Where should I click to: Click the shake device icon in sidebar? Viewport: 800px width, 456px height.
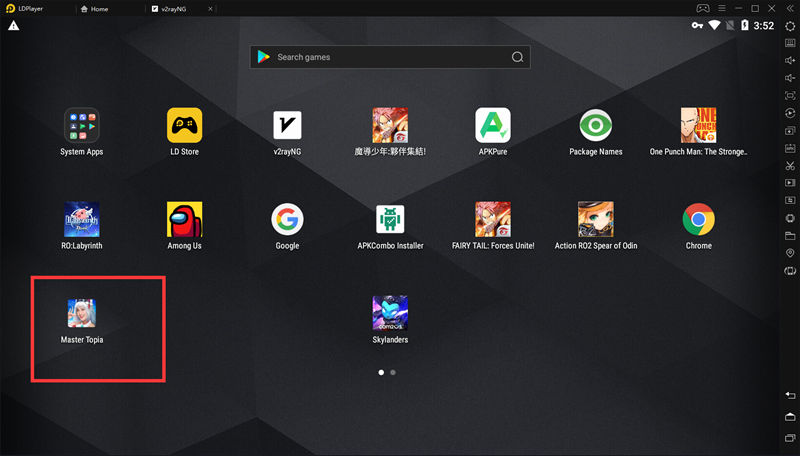790,271
